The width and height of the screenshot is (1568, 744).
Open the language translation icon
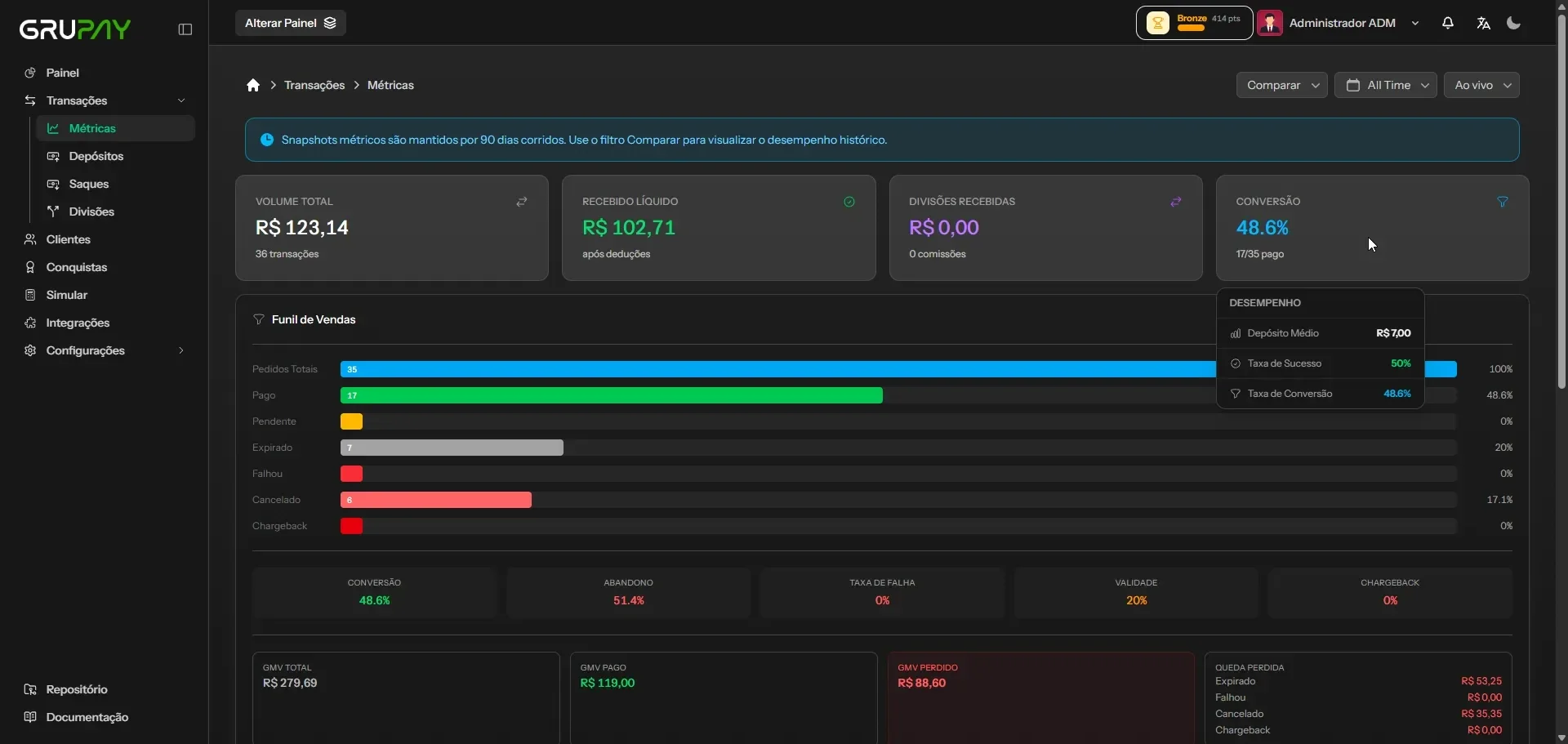click(x=1484, y=23)
